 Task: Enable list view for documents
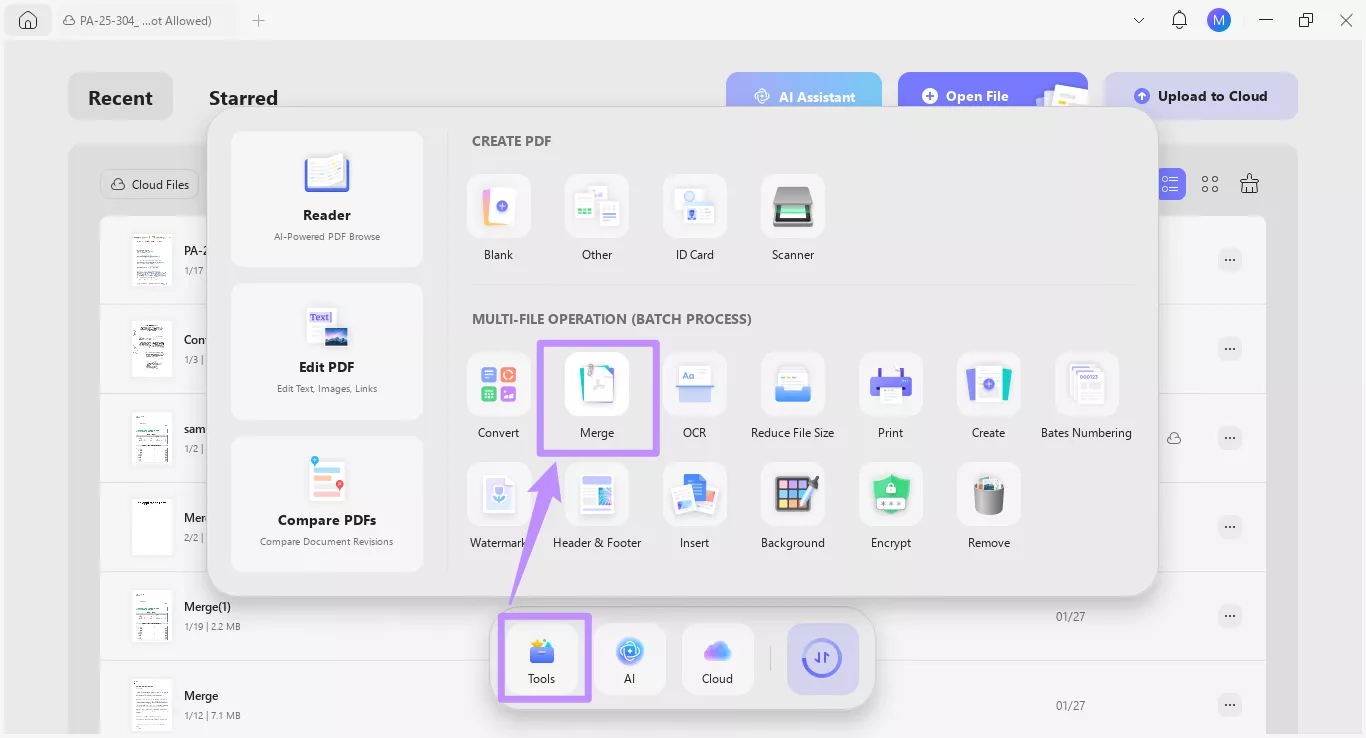(x=1170, y=183)
